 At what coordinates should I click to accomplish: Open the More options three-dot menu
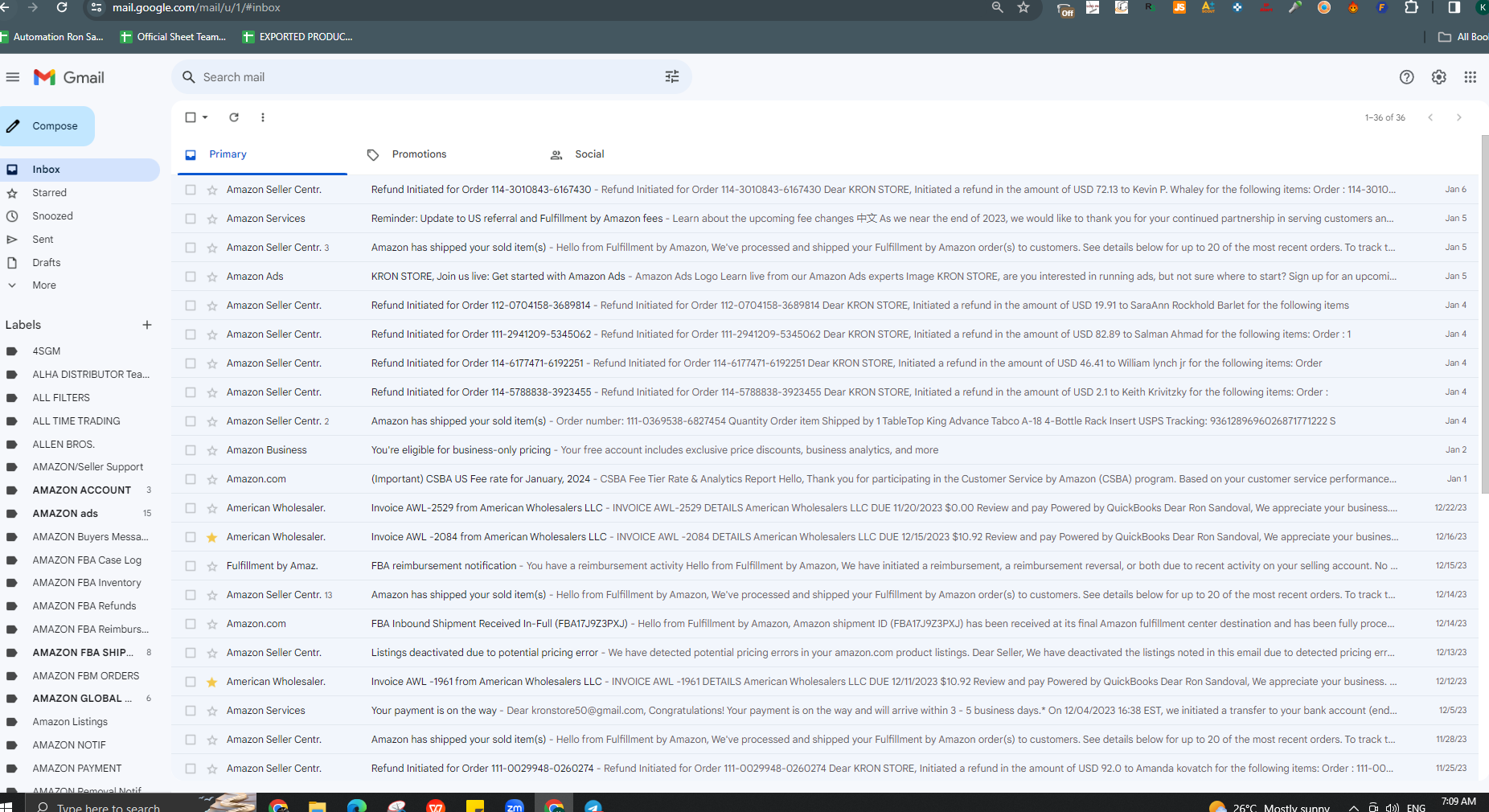coord(263,117)
